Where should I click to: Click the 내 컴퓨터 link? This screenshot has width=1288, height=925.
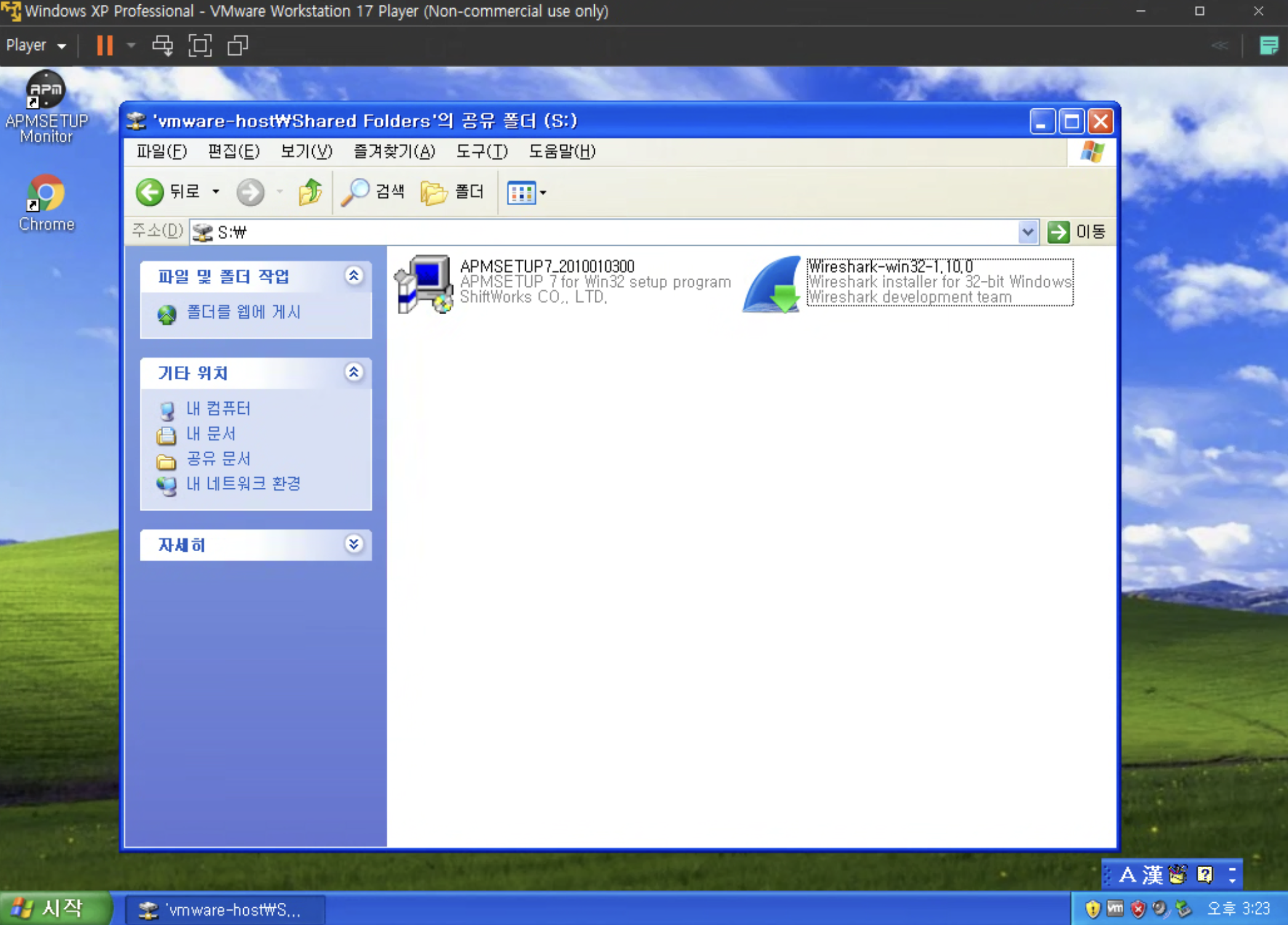[x=218, y=409]
